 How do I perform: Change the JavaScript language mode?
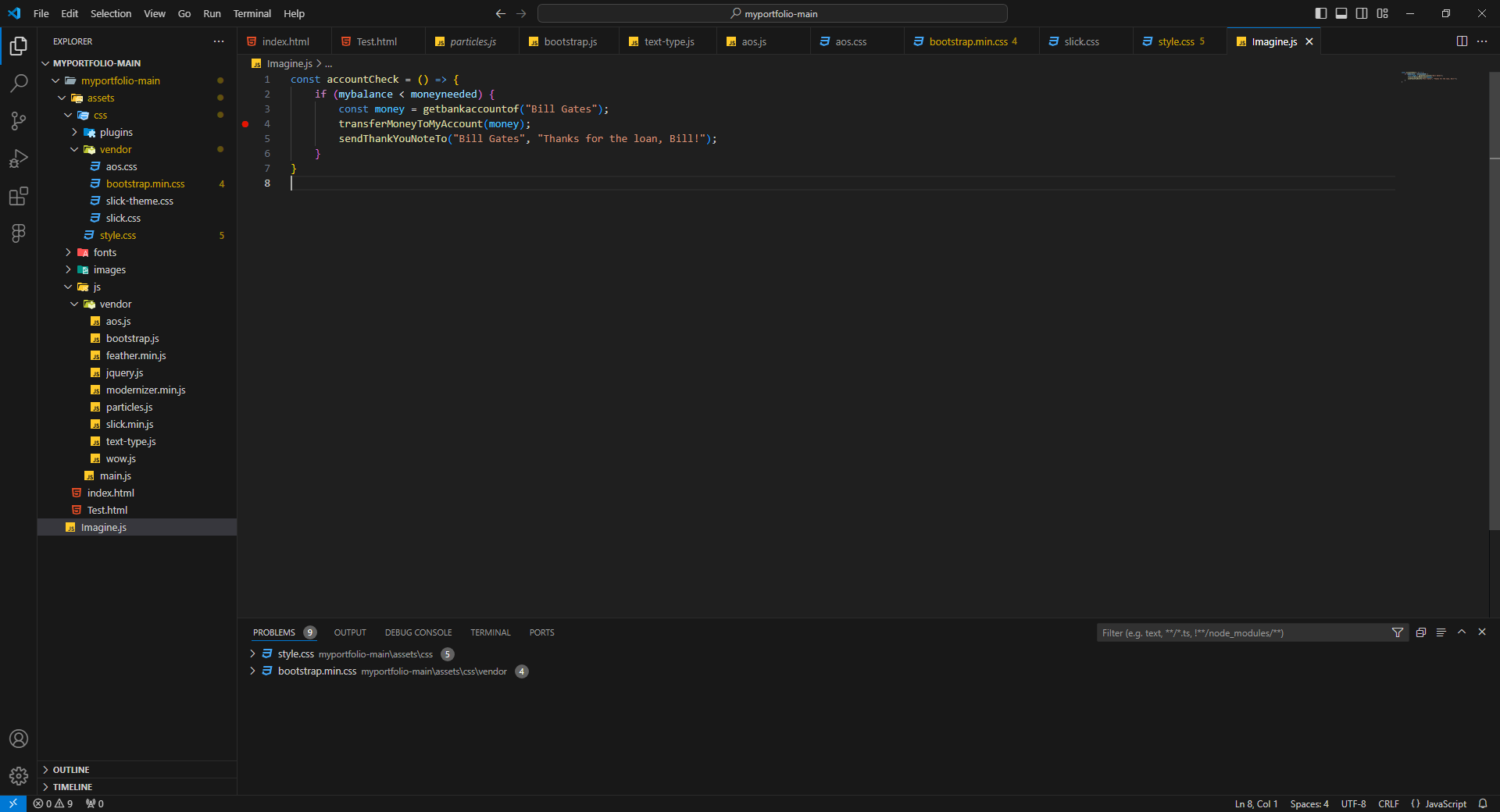[x=1445, y=803]
